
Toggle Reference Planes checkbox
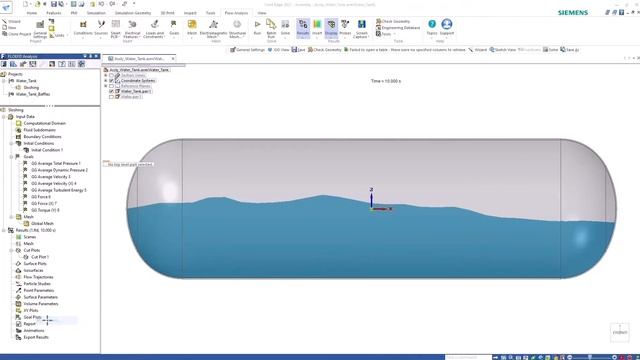(x=111, y=86)
